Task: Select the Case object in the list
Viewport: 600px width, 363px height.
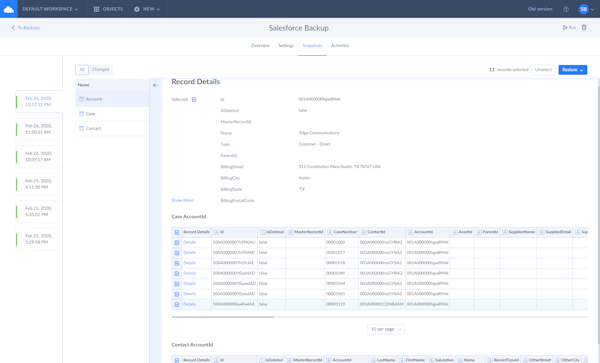Action: (x=112, y=114)
